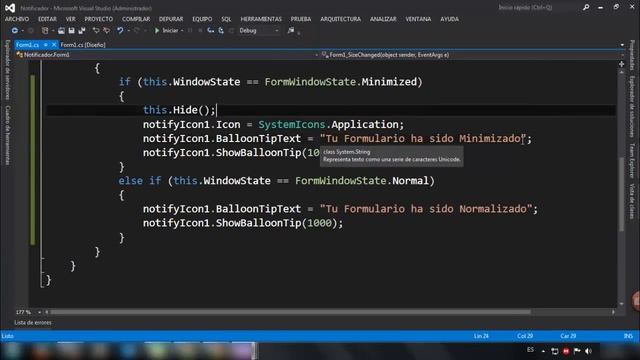The height and width of the screenshot is (360, 640).
Task: Click the red recording tray icon
Action: [x=566, y=351]
